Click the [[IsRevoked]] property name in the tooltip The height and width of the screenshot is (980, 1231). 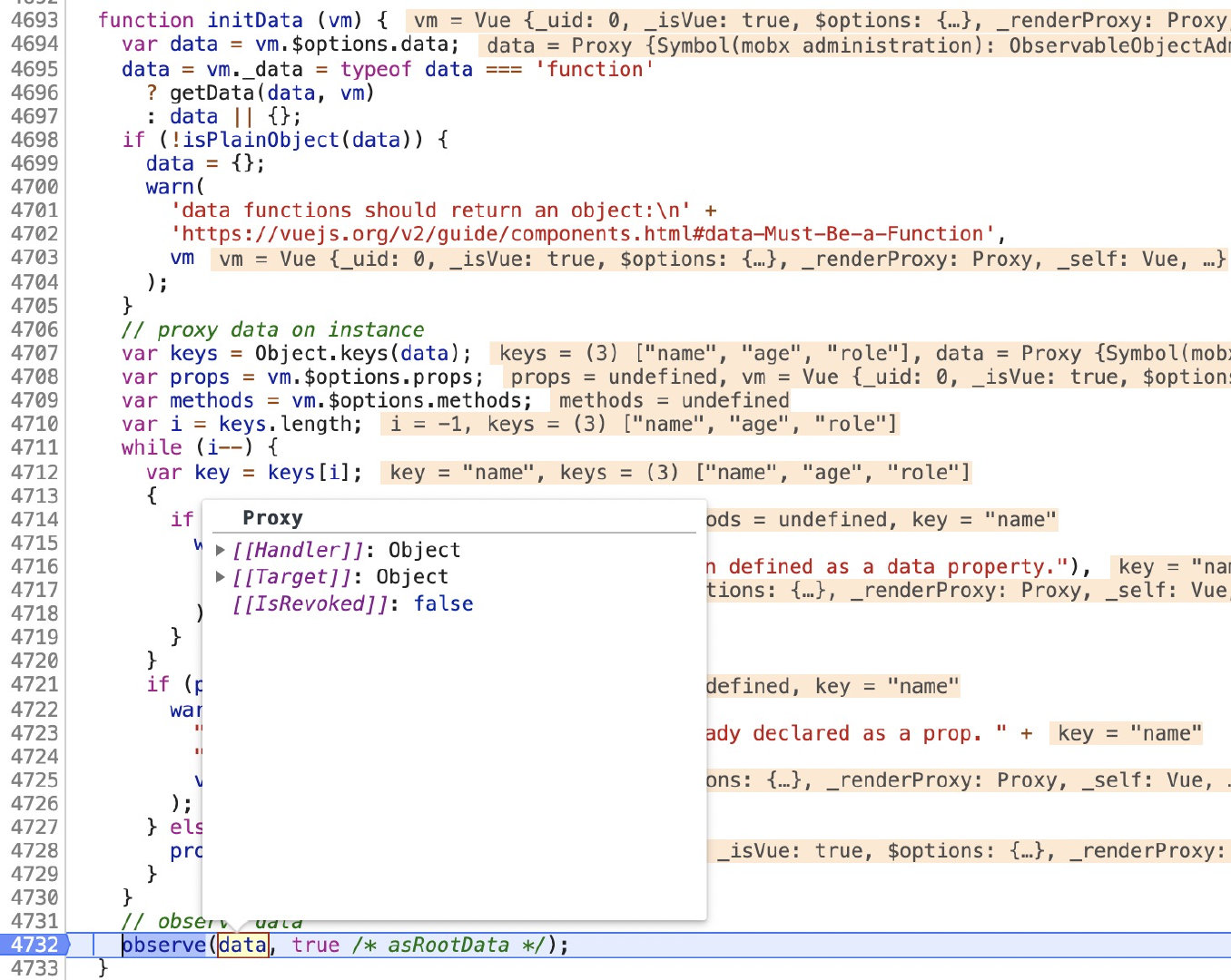(x=311, y=603)
